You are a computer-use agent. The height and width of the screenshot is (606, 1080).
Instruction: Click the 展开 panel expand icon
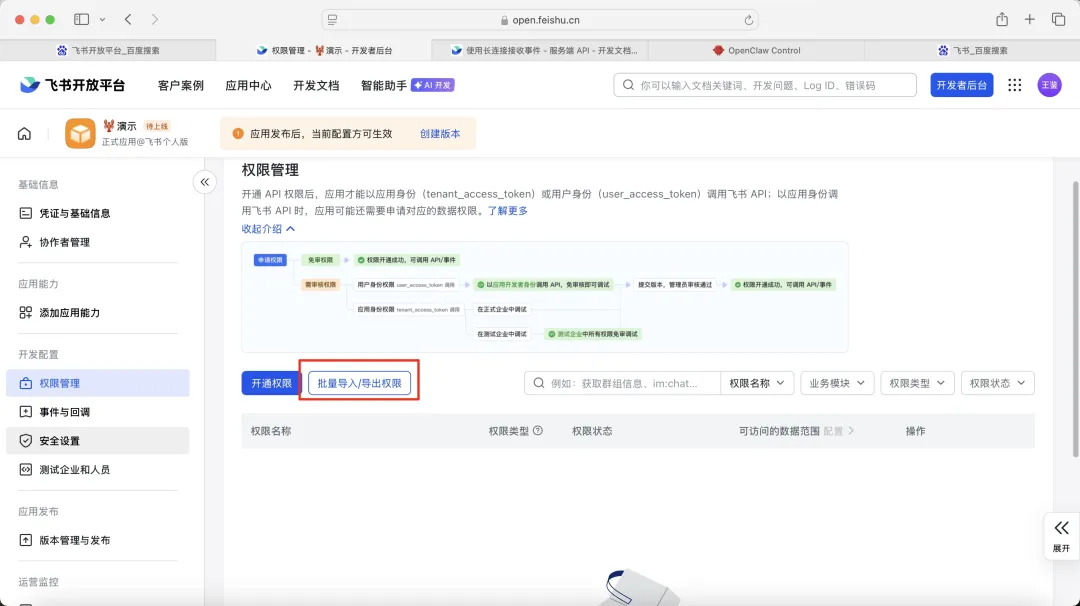(1061, 536)
